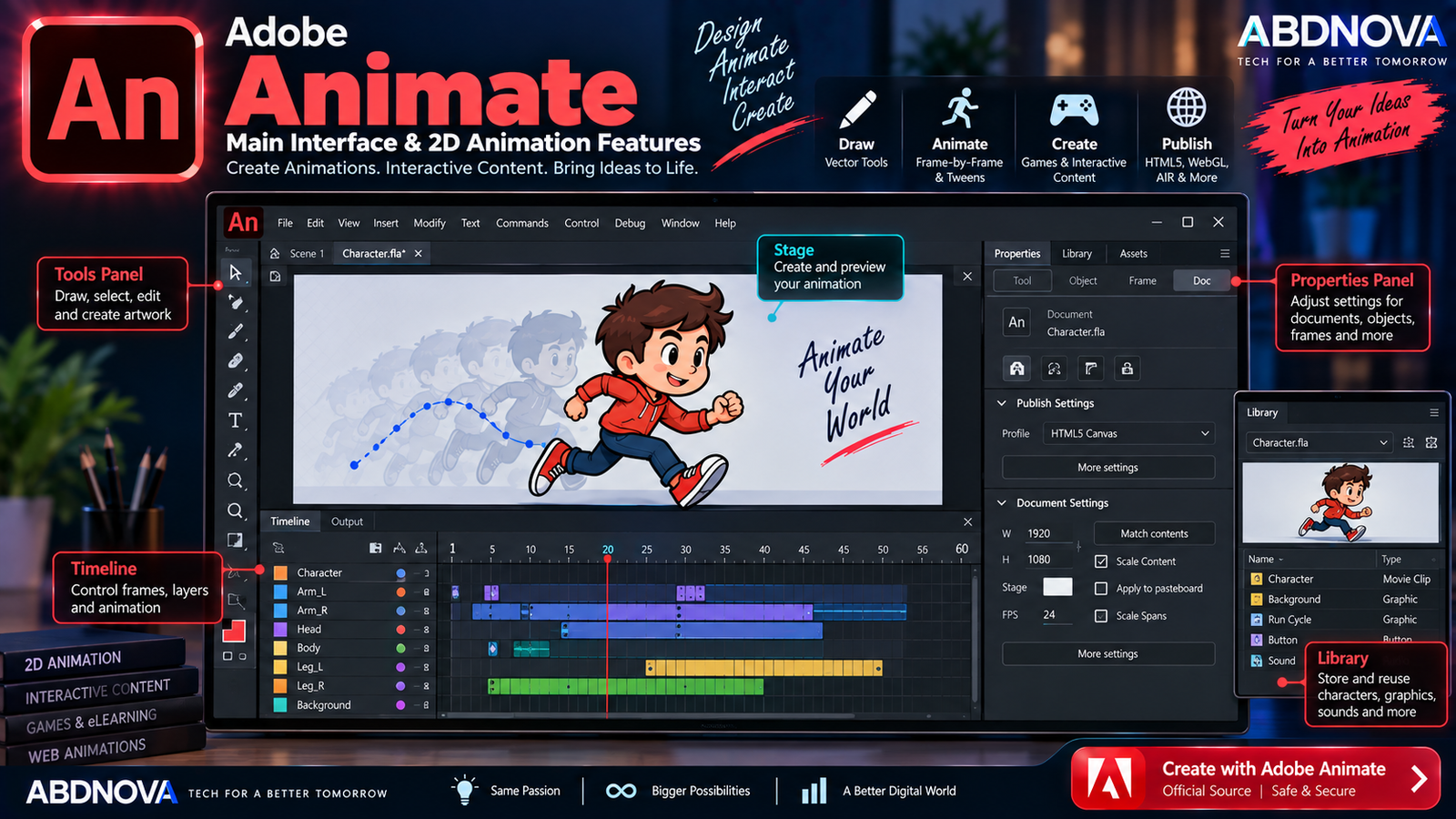This screenshot has height=819, width=1456.
Task: Toggle the Scale Content checkbox
Action: (1101, 561)
